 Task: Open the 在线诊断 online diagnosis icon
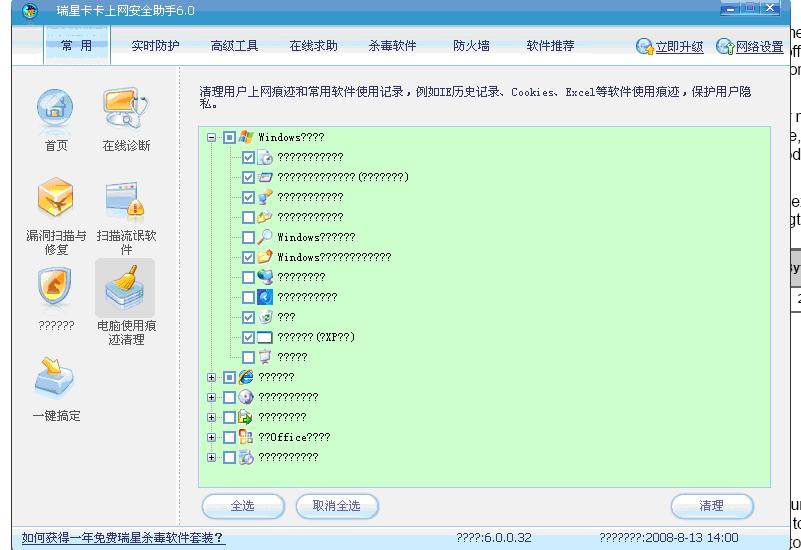tap(126, 108)
